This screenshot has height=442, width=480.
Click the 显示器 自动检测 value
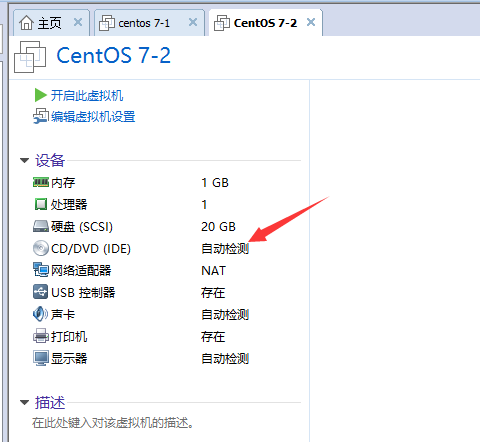pyautogui.click(x=225, y=359)
